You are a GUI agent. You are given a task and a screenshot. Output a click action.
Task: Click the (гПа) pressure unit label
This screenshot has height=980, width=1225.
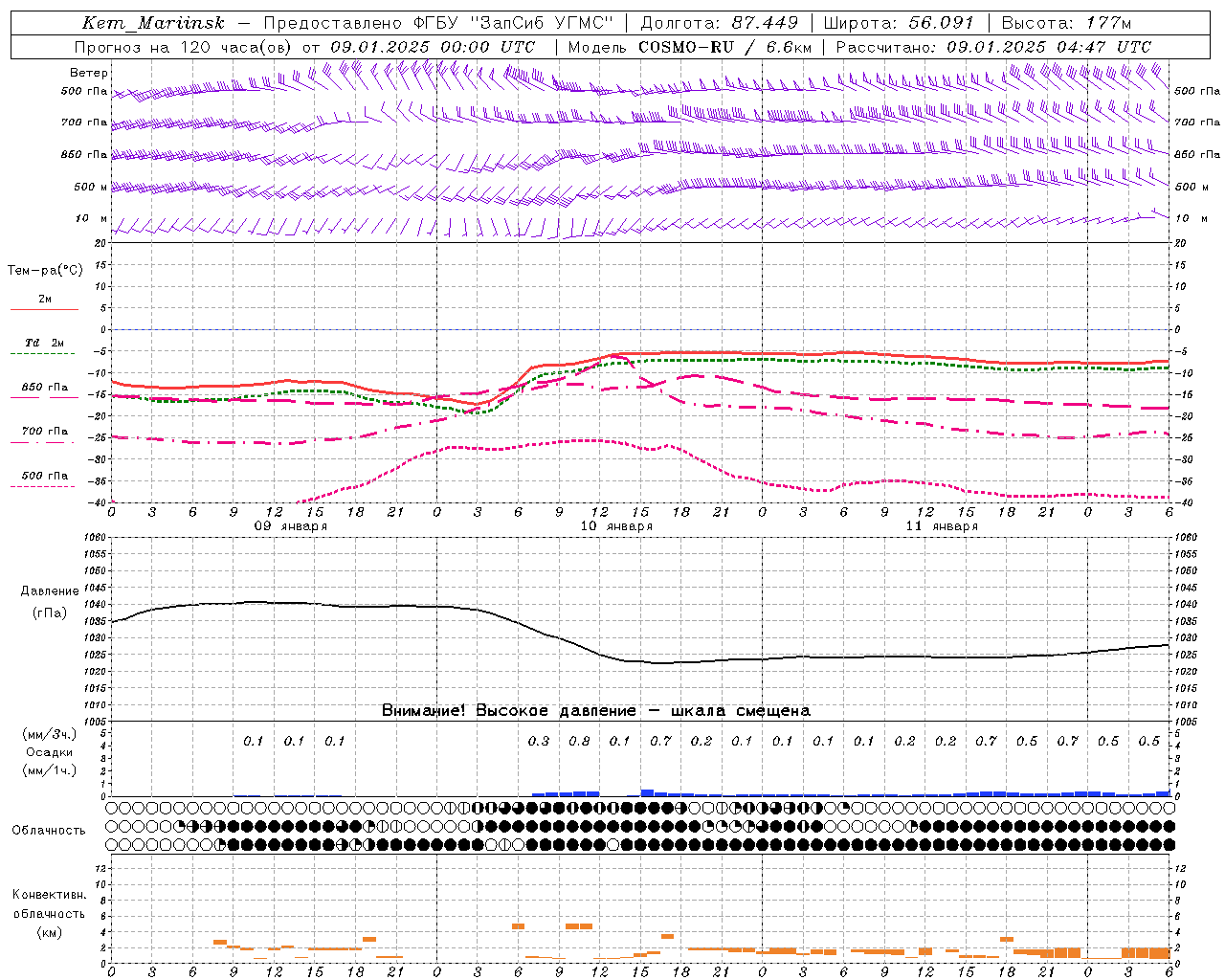[x=50, y=613]
